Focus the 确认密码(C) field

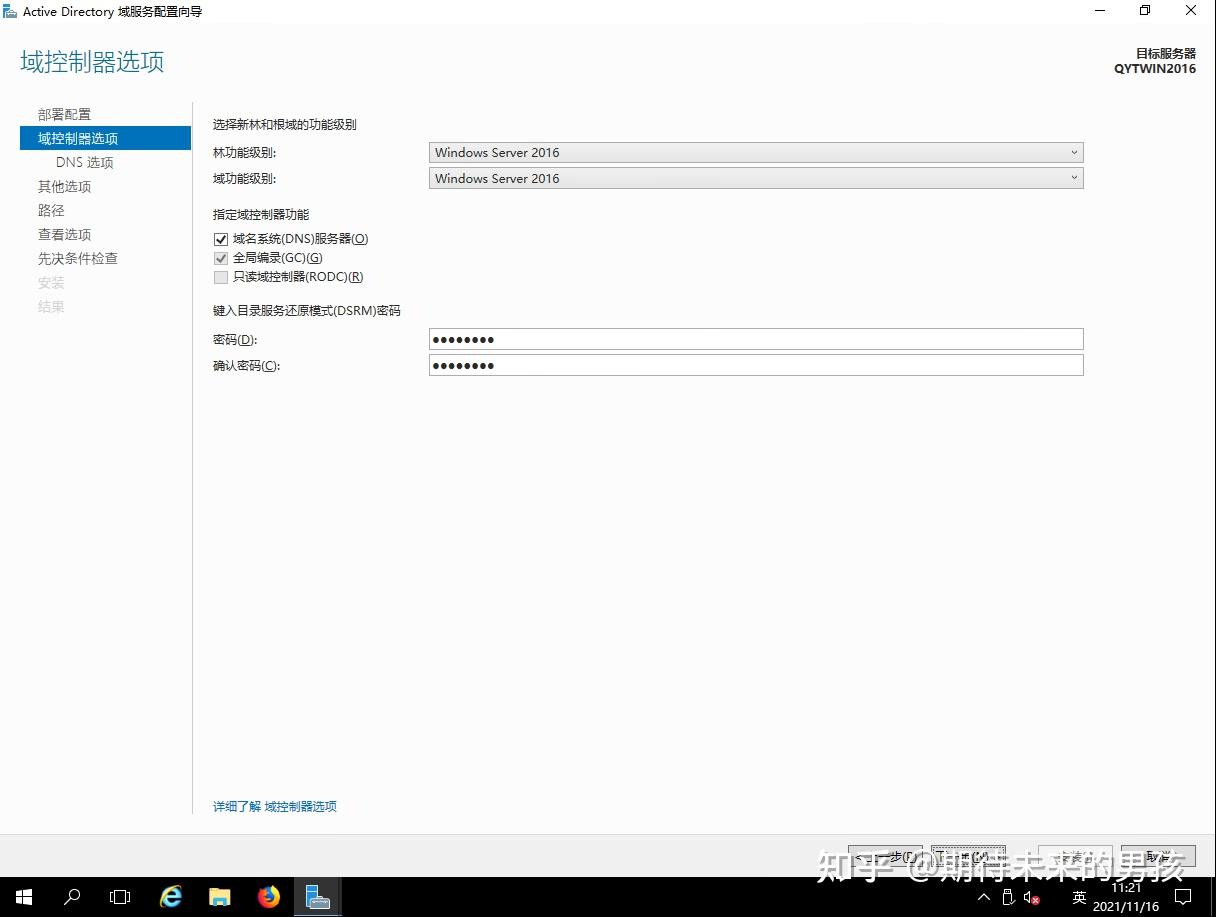756,365
